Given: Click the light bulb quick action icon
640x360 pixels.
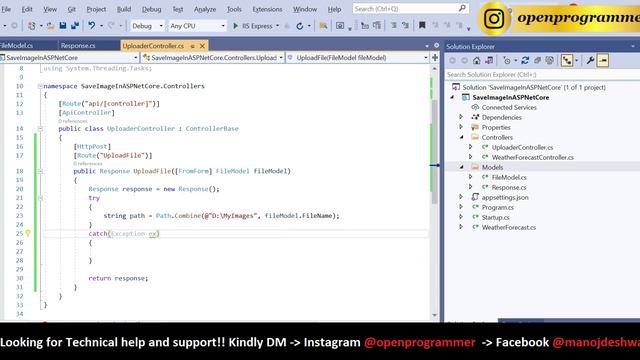Looking at the screenshot, I should click(x=28, y=233).
